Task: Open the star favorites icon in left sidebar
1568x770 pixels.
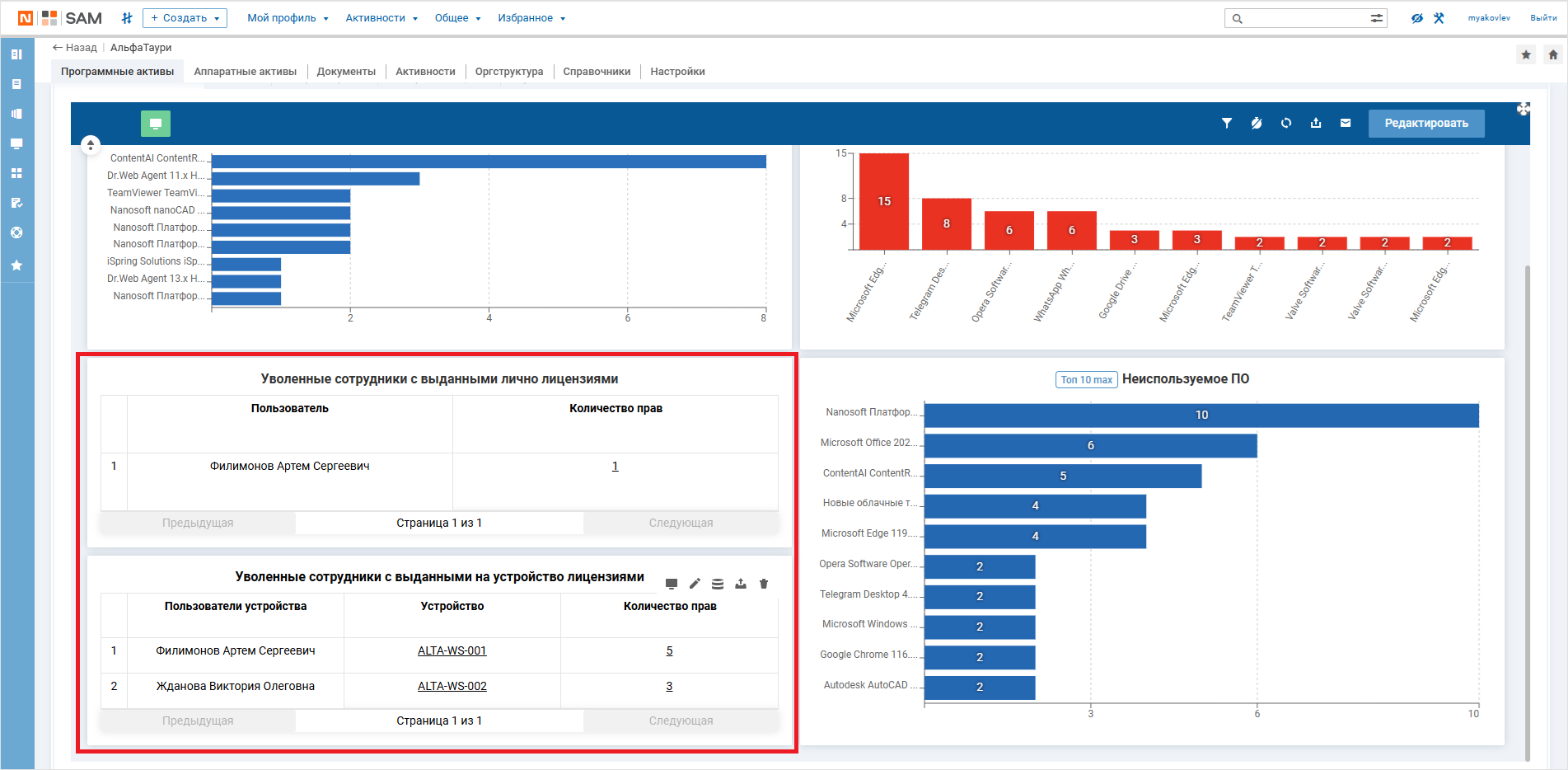Action: 16,265
